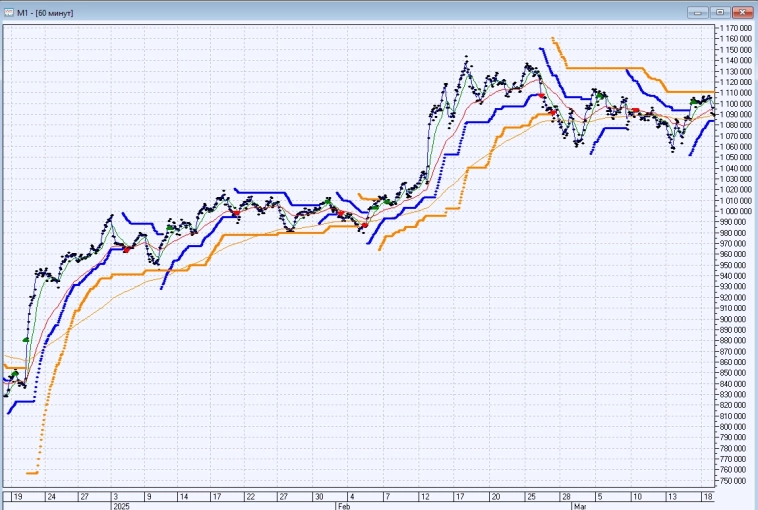
Task: Click the flat orange segment at chart bottom-left
Action: [31, 472]
